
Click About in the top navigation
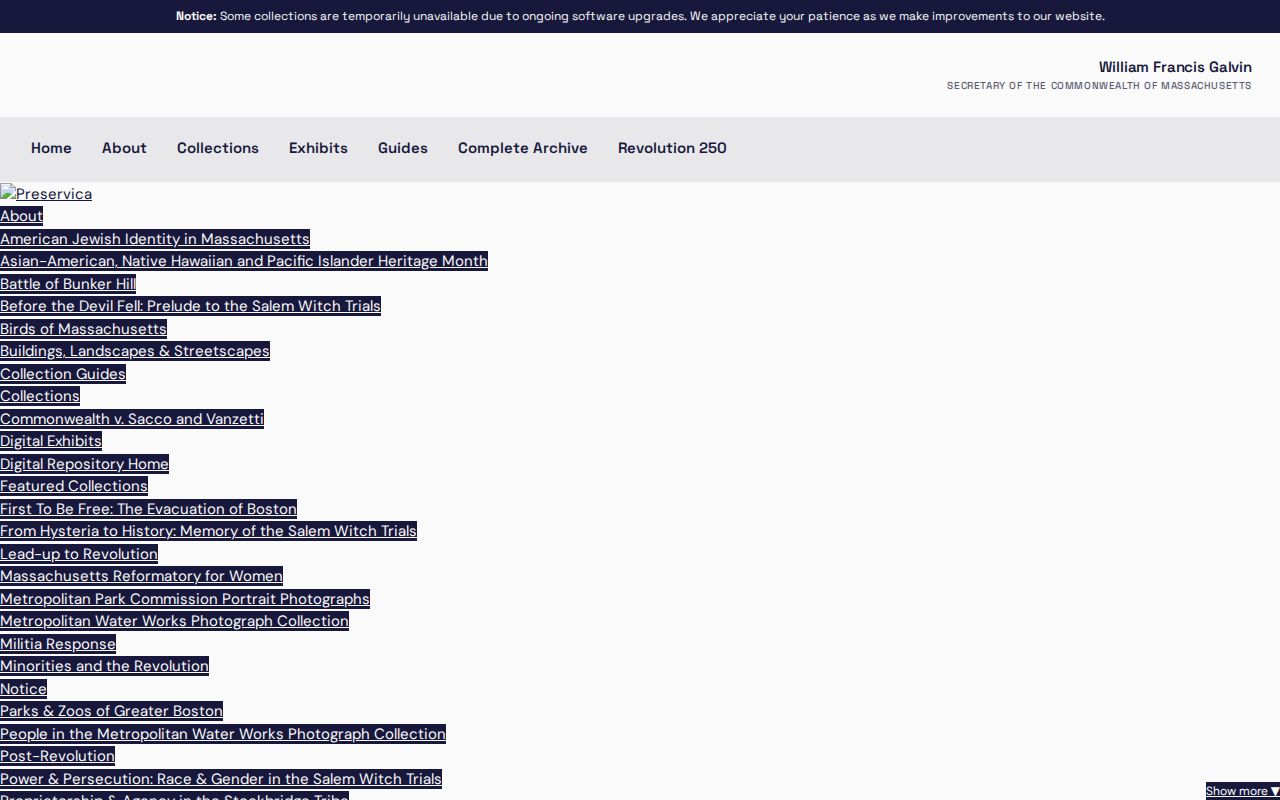point(124,148)
